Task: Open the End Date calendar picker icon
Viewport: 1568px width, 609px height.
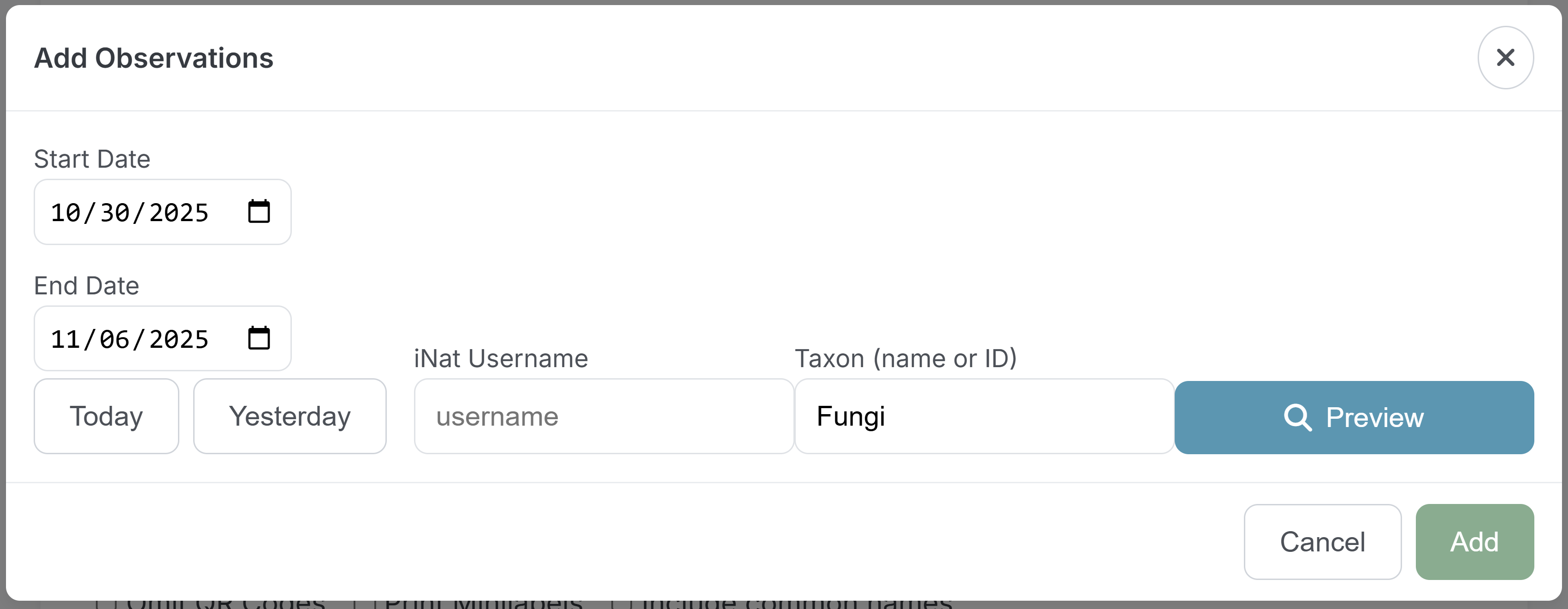Action: click(259, 338)
